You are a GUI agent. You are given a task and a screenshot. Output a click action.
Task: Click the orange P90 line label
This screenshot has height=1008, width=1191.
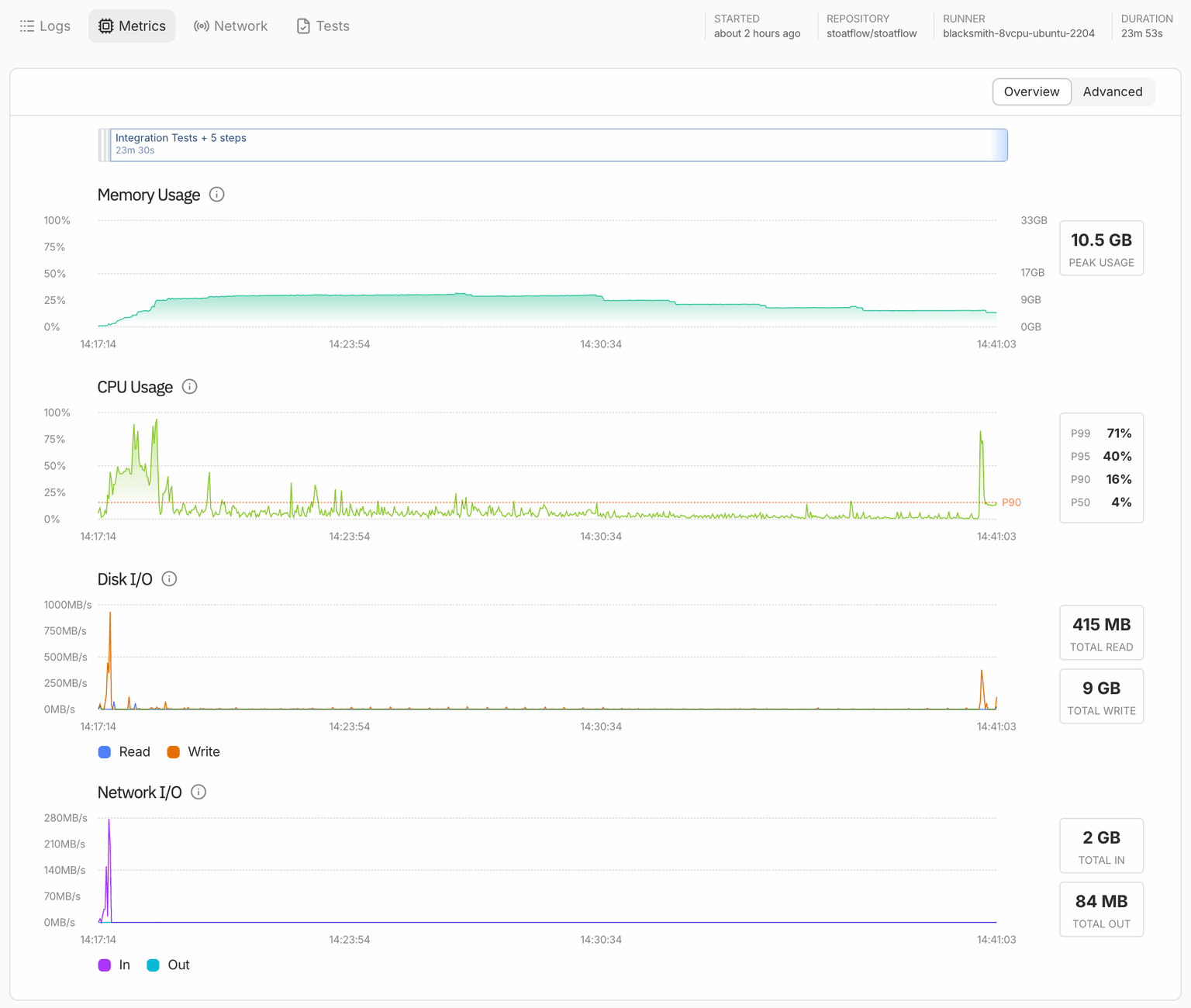1011,502
